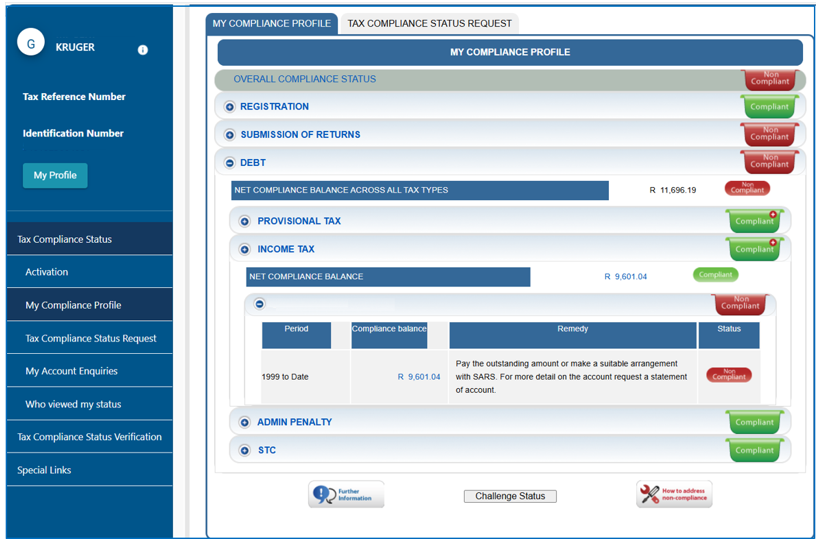Expand the Provisional Tax row

[x=245, y=221]
